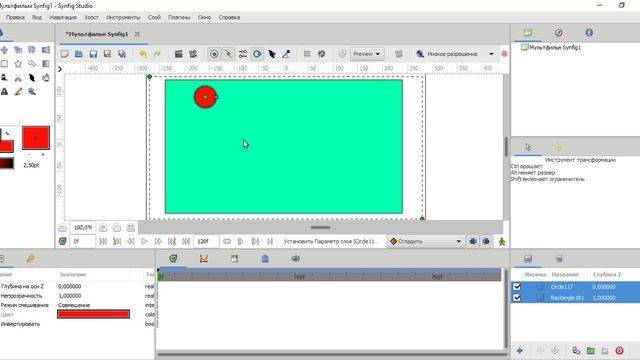
Task: Select the Fill bucket tool
Action: (x=46, y=78)
